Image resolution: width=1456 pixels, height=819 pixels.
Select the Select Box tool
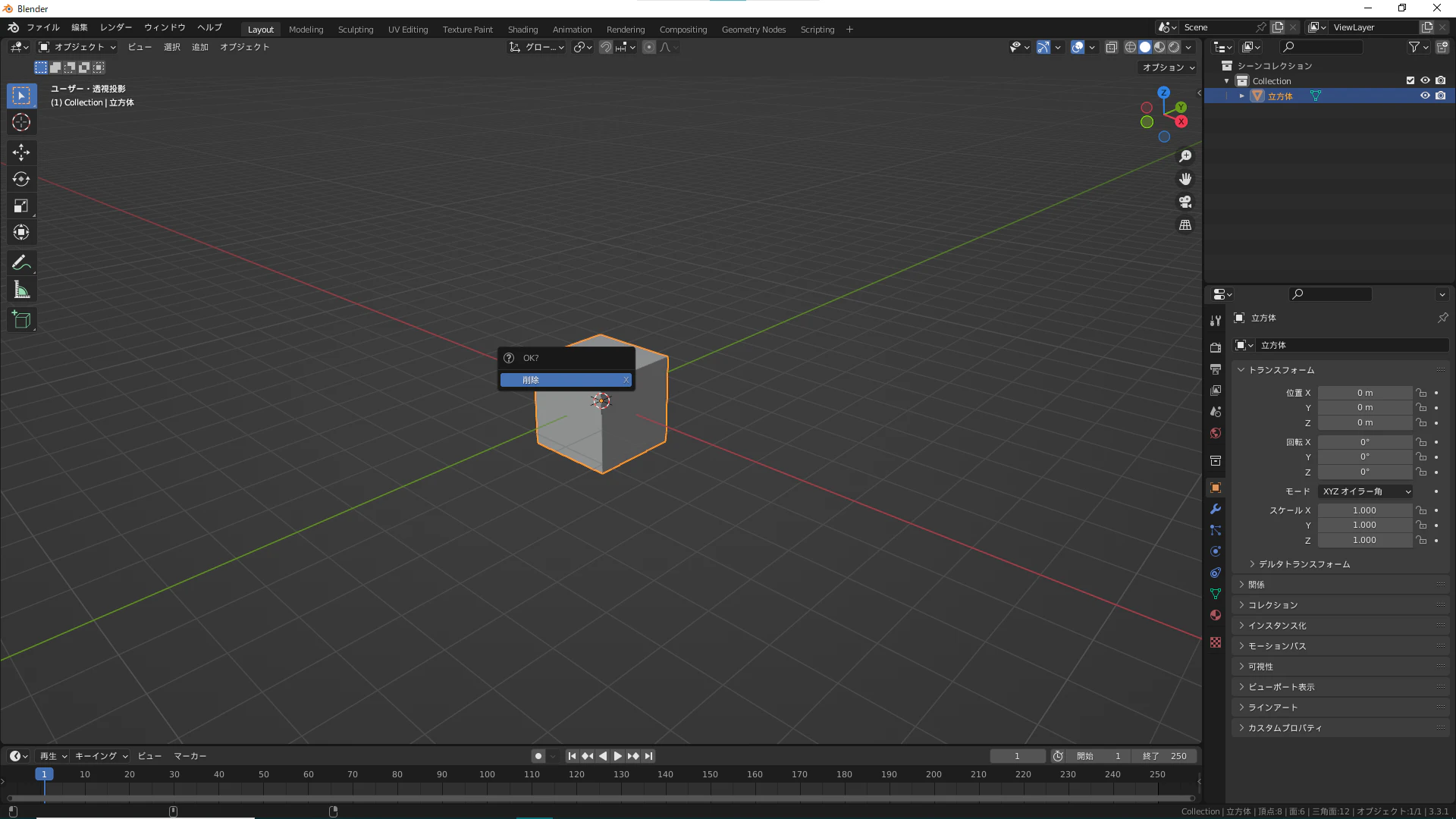[x=21, y=96]
